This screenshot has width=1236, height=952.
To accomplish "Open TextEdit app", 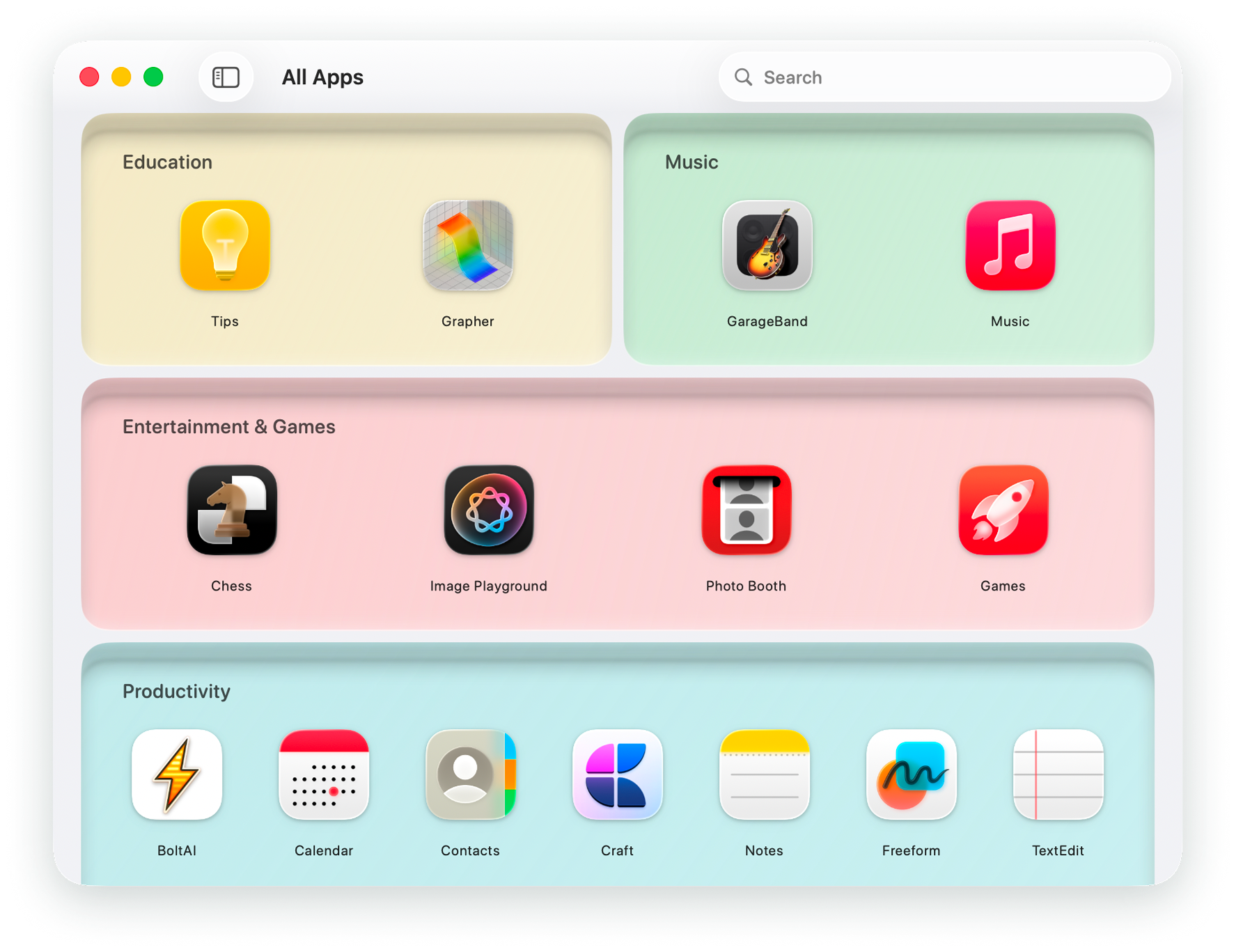I will coord(1058,774).
